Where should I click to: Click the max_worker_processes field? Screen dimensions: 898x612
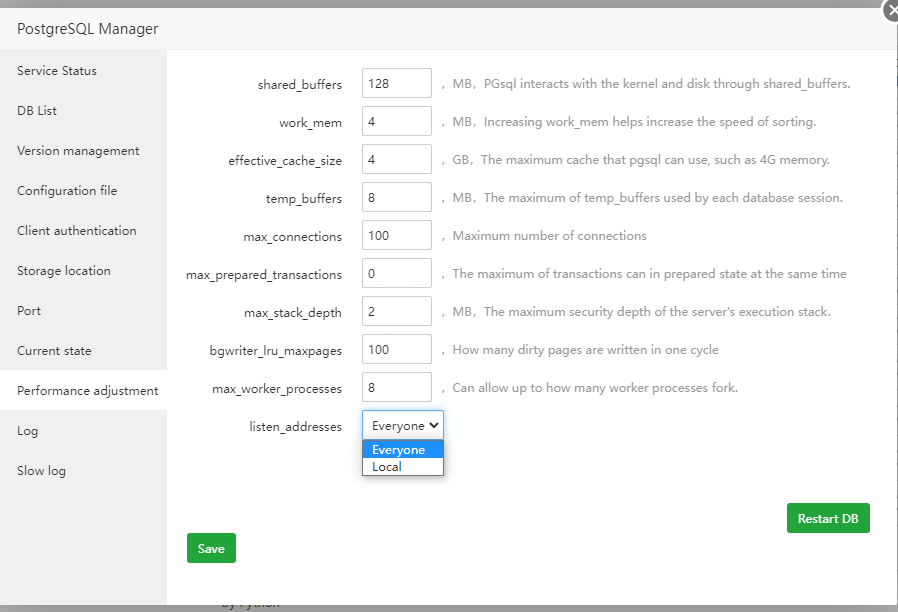click(396, 388)
